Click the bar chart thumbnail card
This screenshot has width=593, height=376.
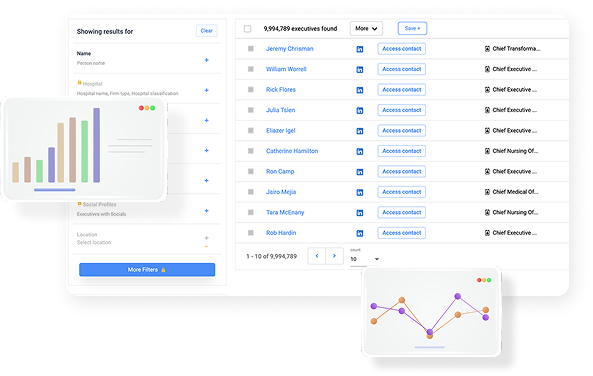point(85,149)
